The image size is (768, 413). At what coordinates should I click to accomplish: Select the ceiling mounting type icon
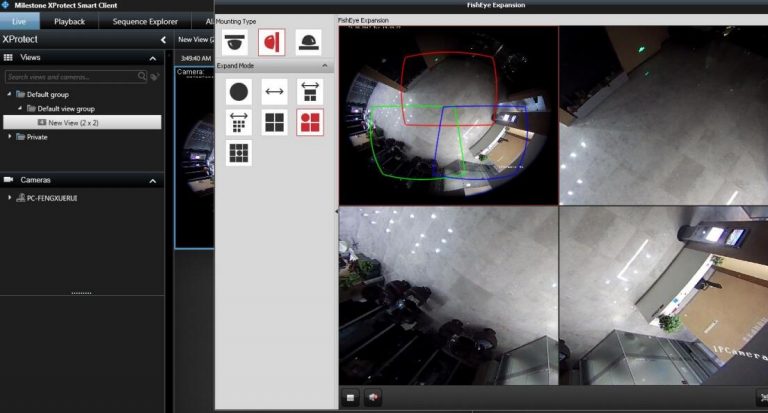pyautogui.click(x=235, y=42)
